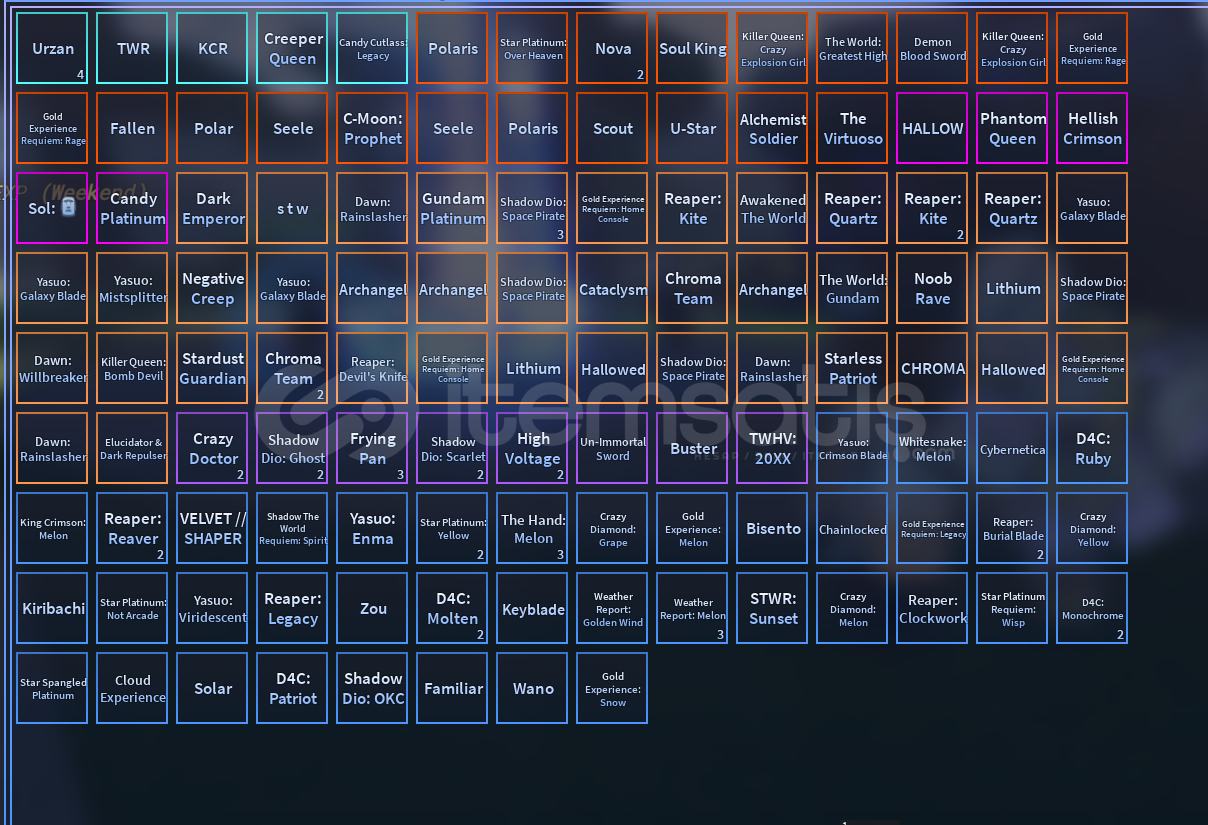Pick the Un-Immortal Sword item
Viewport: 1208px width, 825px height.
(x=612, y=448)
